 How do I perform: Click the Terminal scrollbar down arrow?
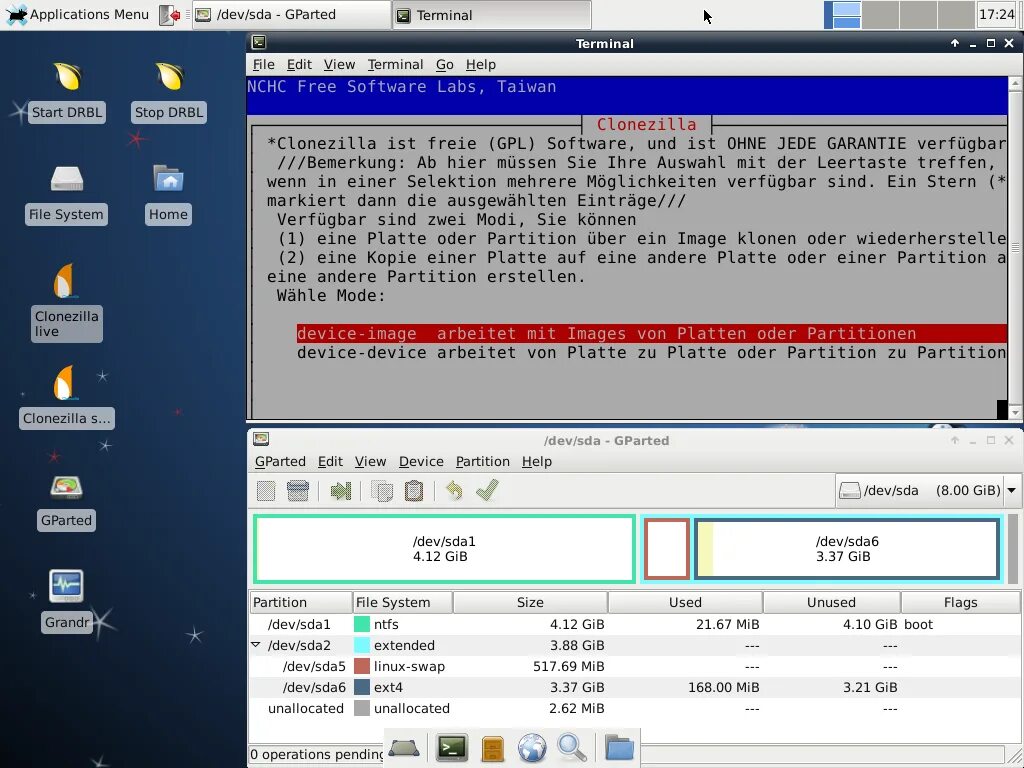1015,413
